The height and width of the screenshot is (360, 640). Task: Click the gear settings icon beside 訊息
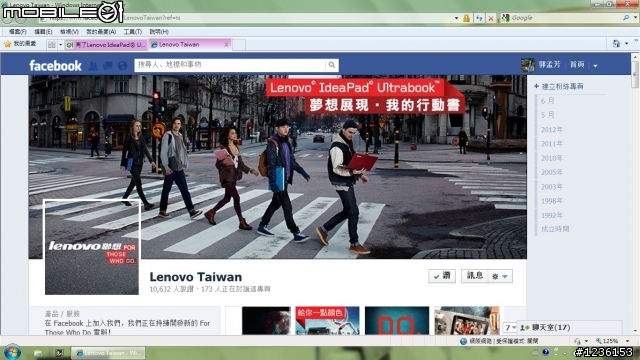coord(495,276)
